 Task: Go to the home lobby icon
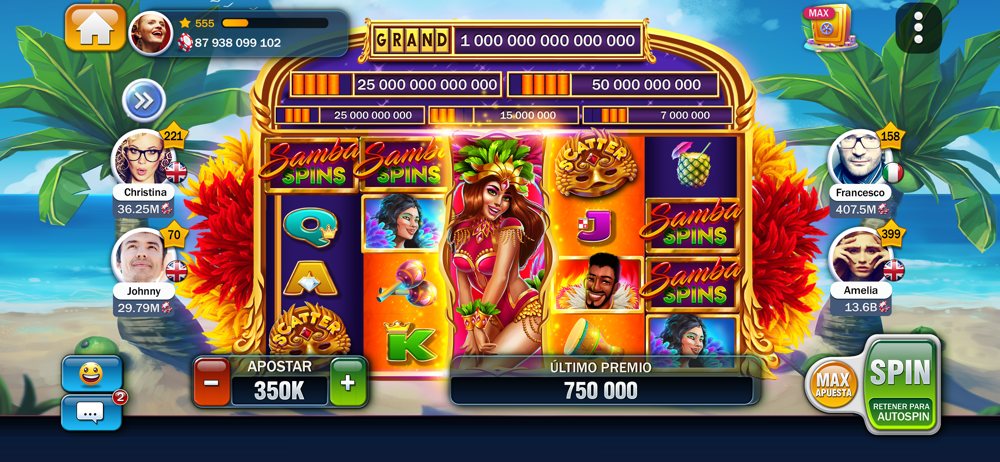point(95,28)
